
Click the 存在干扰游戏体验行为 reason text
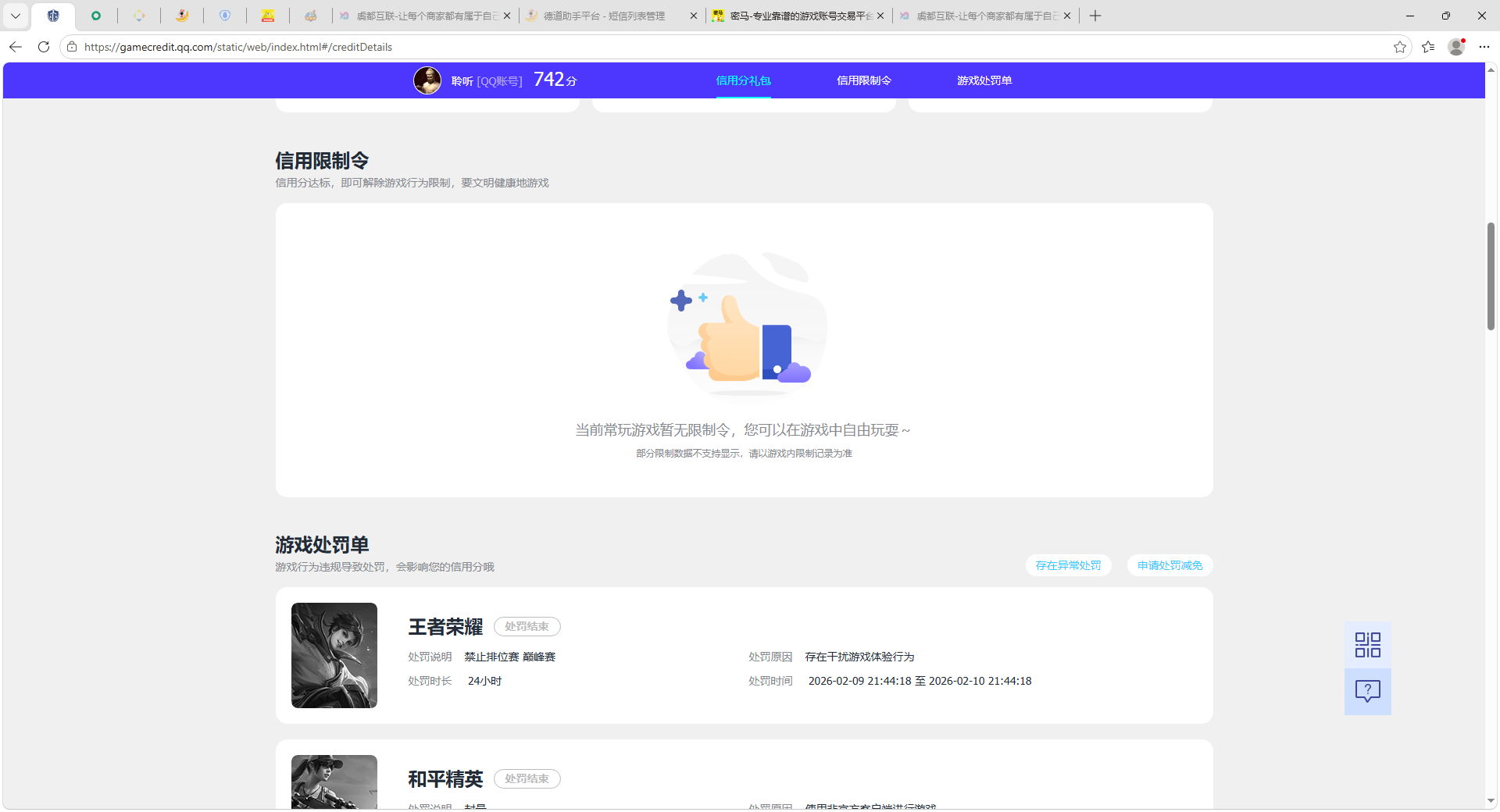pyautogui.click(x=859, y=657)
